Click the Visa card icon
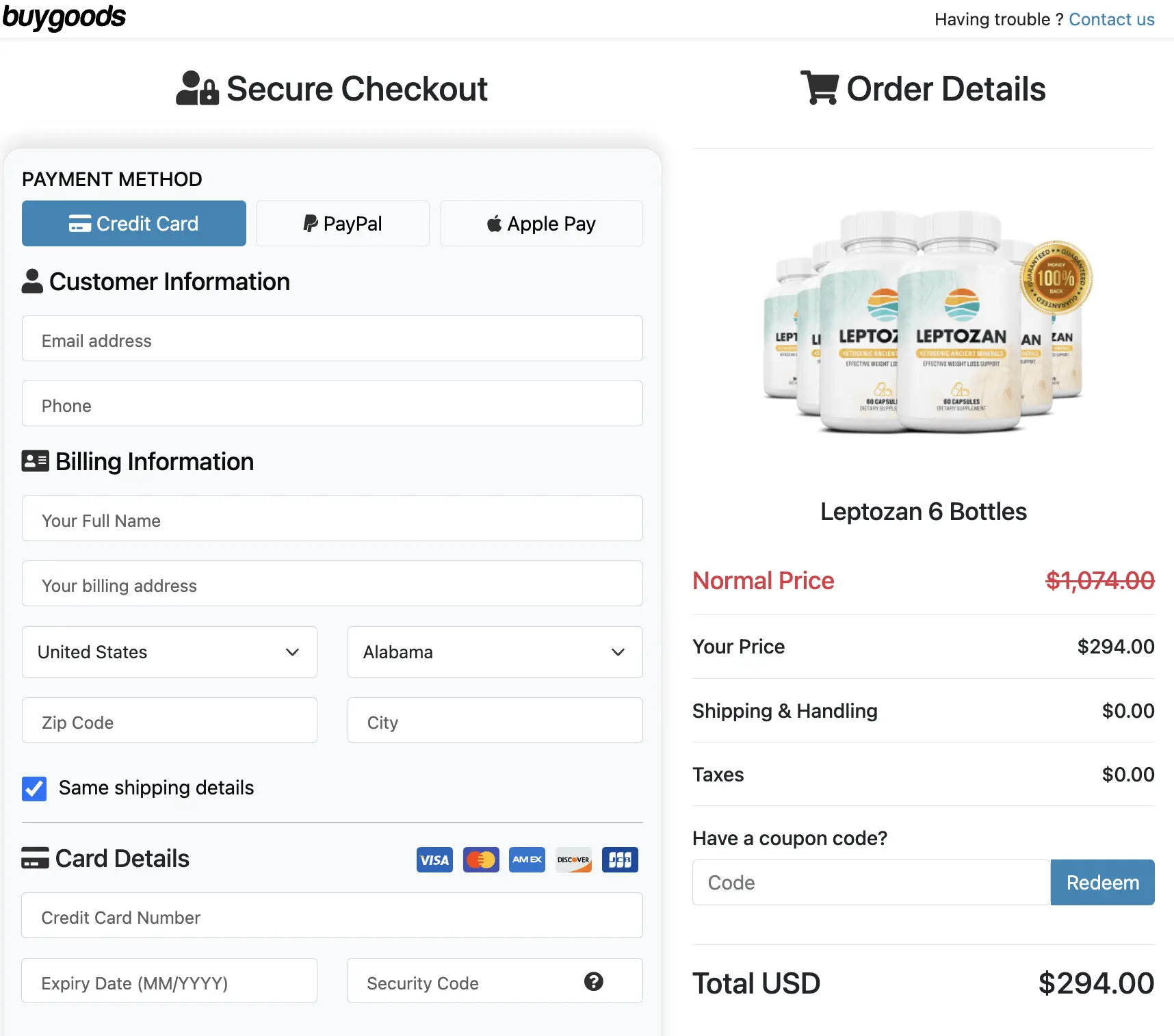The width and height of the screenshot is (1174, 1036). click(x=434, y=860)
